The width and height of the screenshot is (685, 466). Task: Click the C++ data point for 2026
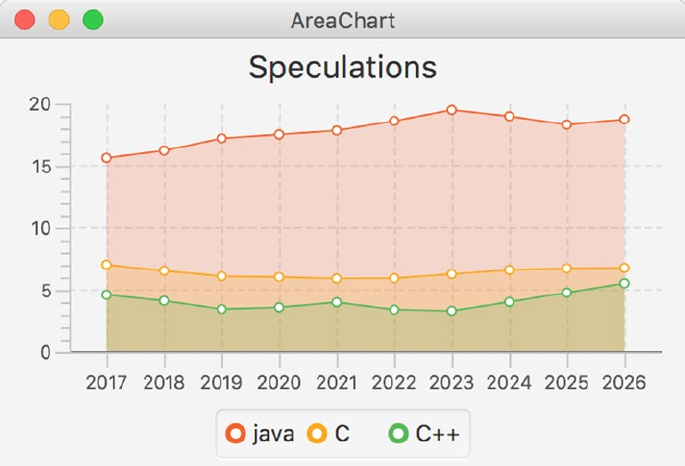tap(624, 284)
